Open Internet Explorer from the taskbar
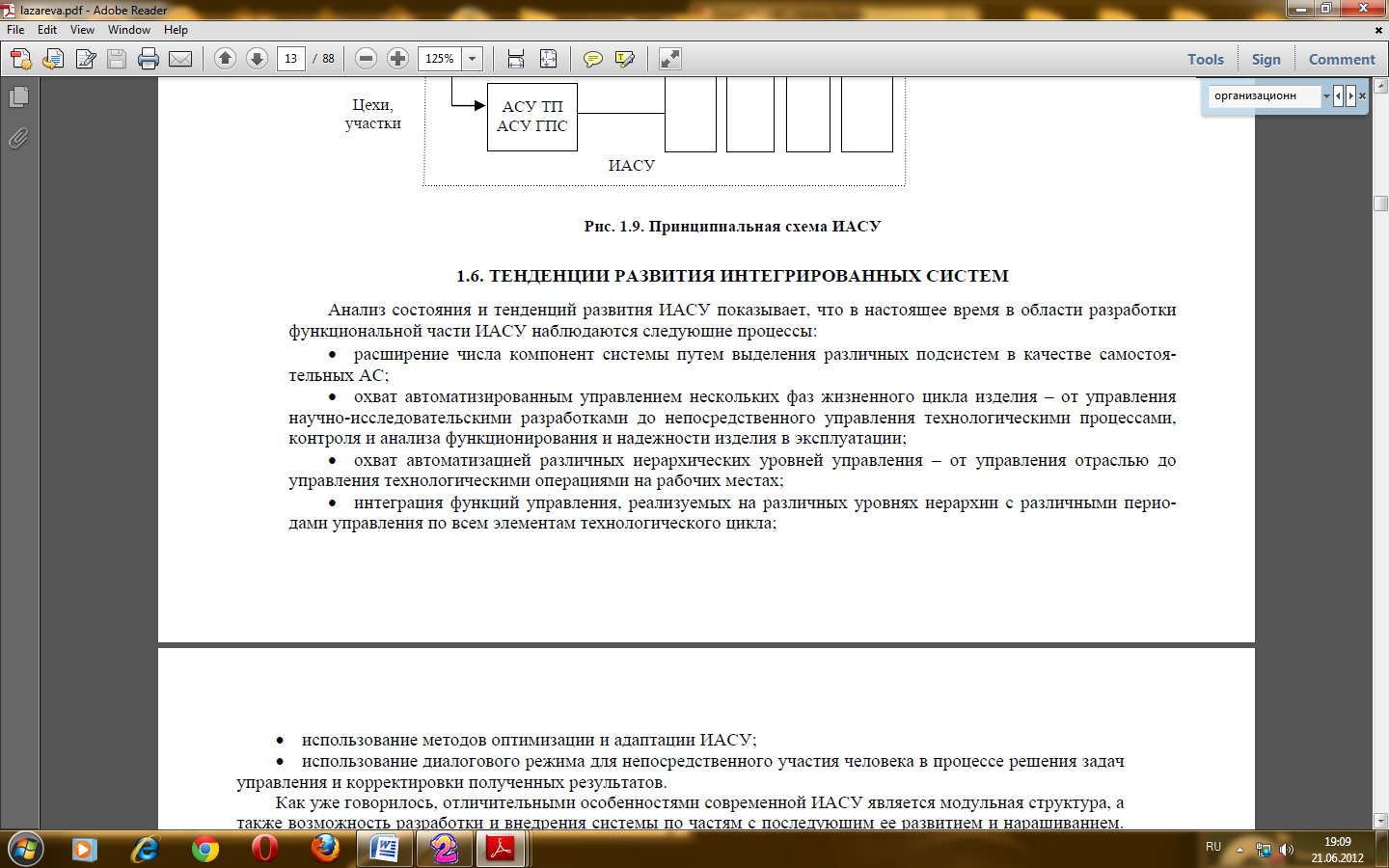The height and width of the screenshot is (868, 1389). [145, 849]
